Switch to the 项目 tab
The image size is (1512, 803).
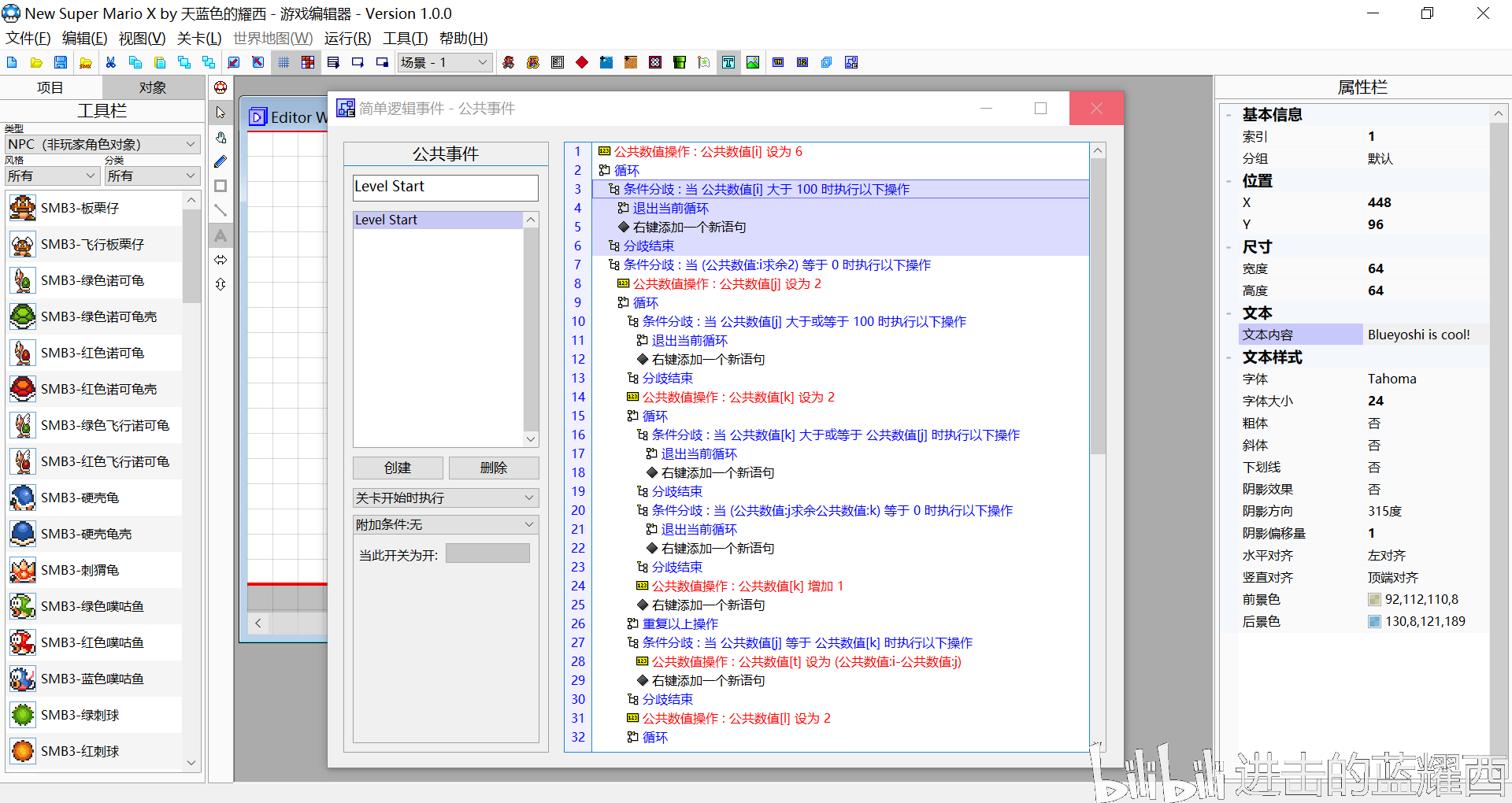tap(50, 87)
